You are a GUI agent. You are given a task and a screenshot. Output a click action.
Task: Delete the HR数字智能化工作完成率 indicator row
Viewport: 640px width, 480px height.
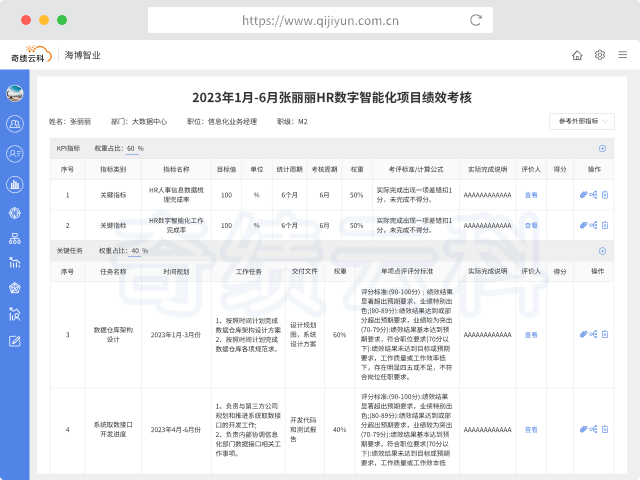(x=604, y=225)
